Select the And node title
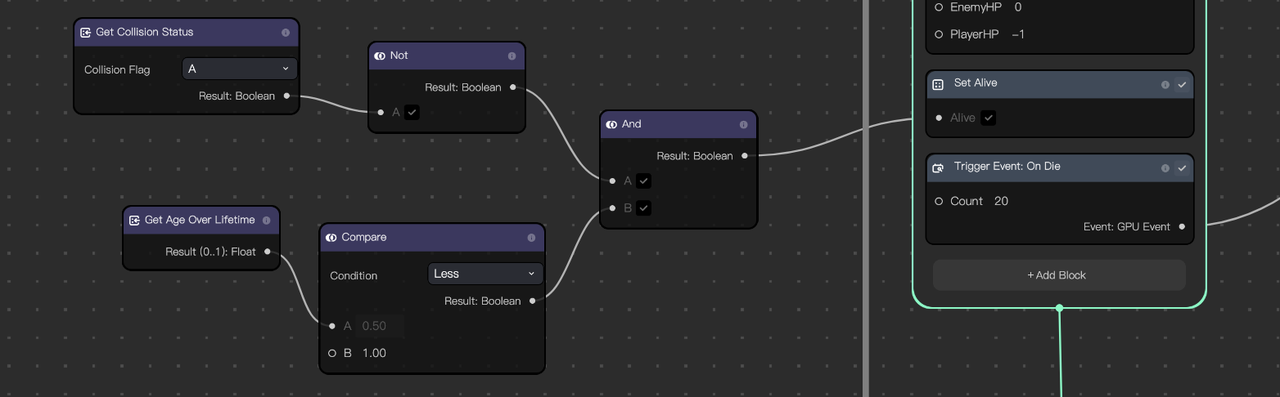The height and width of the screenshot is (397, 1280). pos(632,125)
